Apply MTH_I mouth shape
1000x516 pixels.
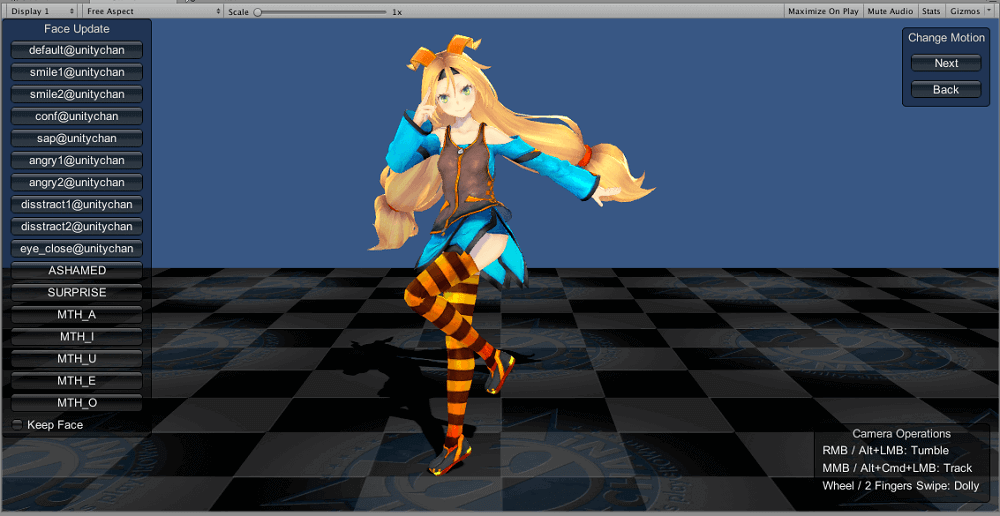77,337
